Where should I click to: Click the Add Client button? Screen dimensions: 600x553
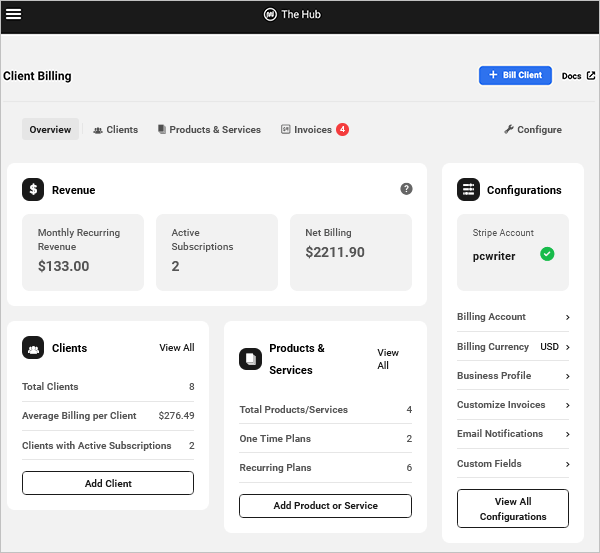[108, 483]
